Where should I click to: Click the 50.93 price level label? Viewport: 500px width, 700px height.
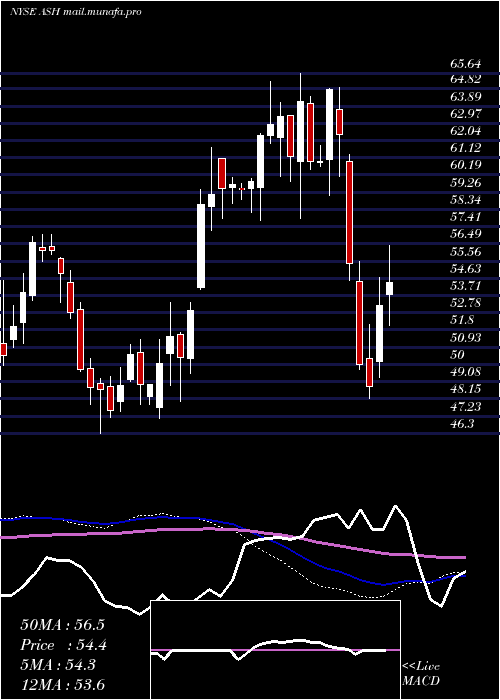click(x=466, y=338)
